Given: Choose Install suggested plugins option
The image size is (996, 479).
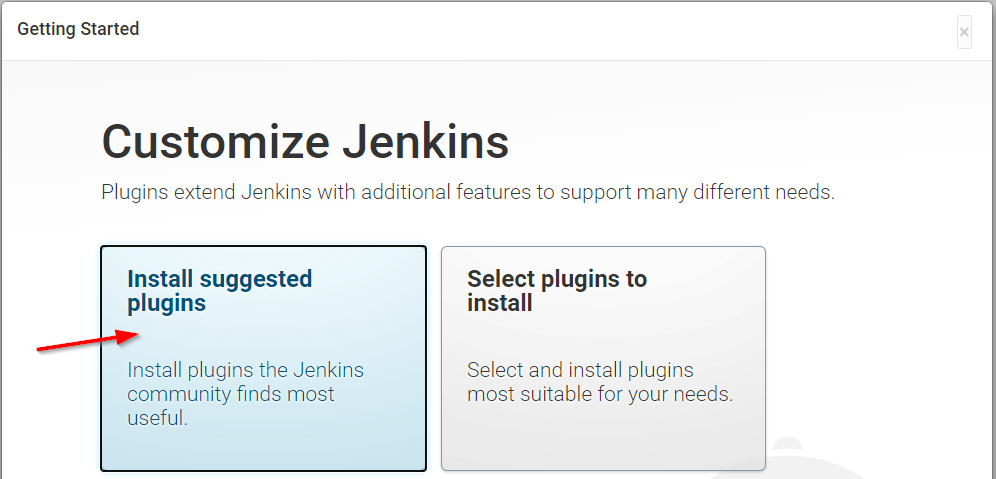Looking at the screenshot, I should [263, 358].
